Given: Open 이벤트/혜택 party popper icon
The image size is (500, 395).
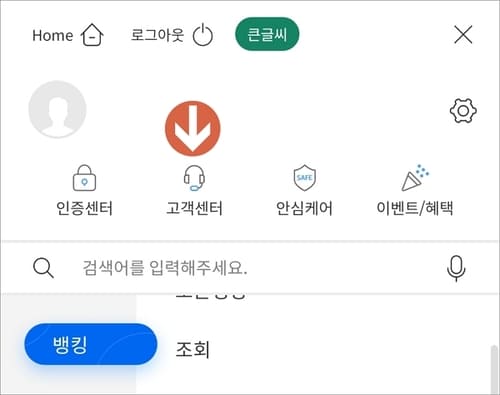Looking at the screenshot, I should coord(415,177).
